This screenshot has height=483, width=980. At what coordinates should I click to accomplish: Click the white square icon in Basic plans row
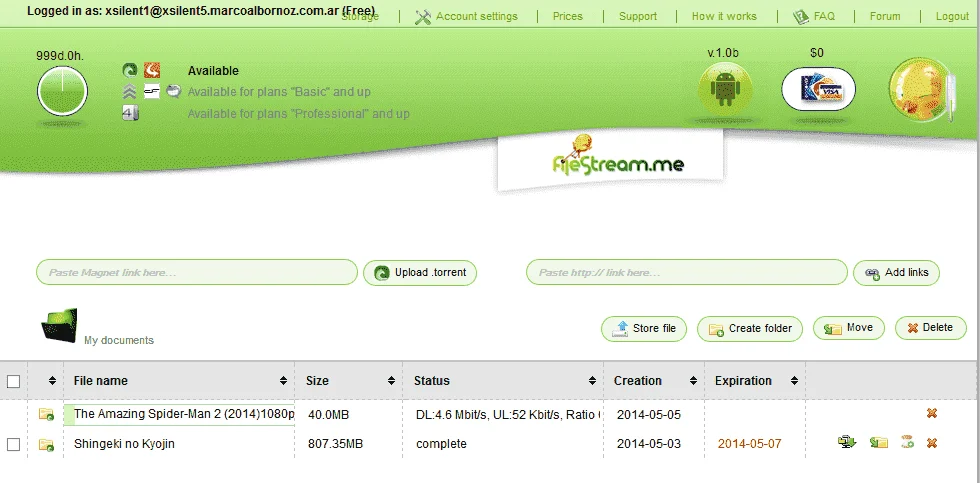point(152,92)
